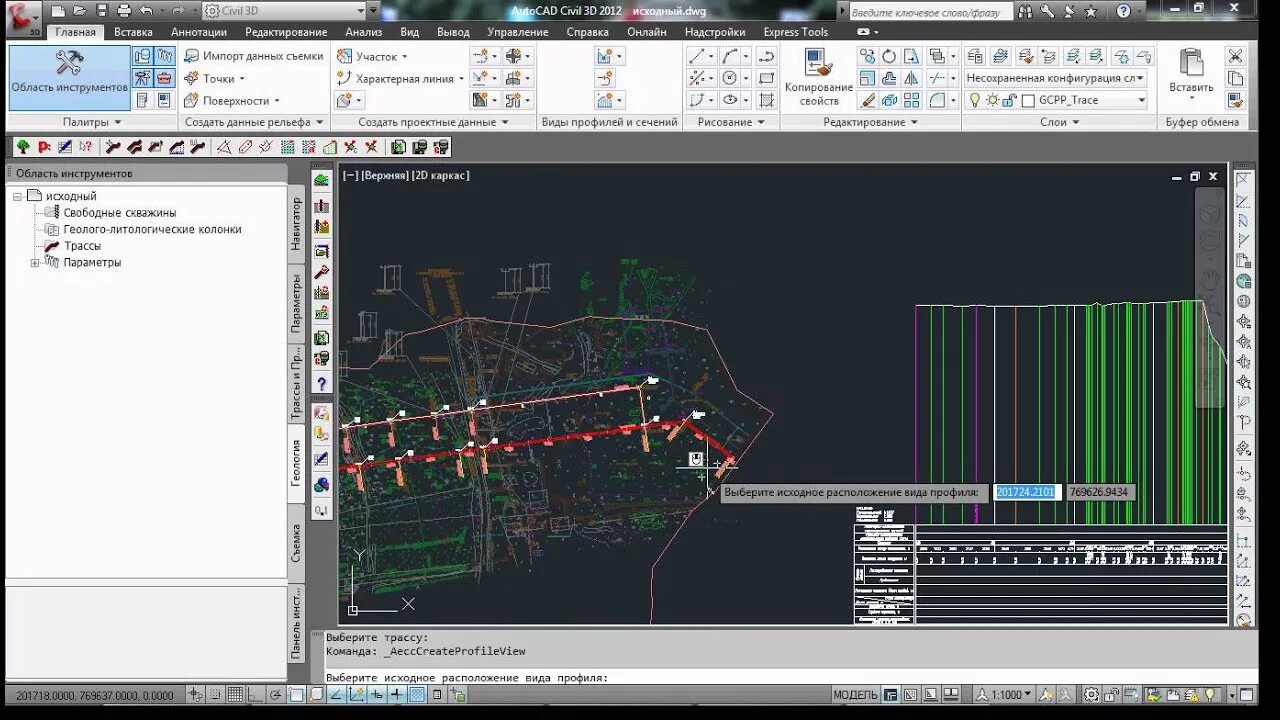Open the Аннотации ribbon tab
This screenshot has width=1280, height=720.
coord(198,32)
